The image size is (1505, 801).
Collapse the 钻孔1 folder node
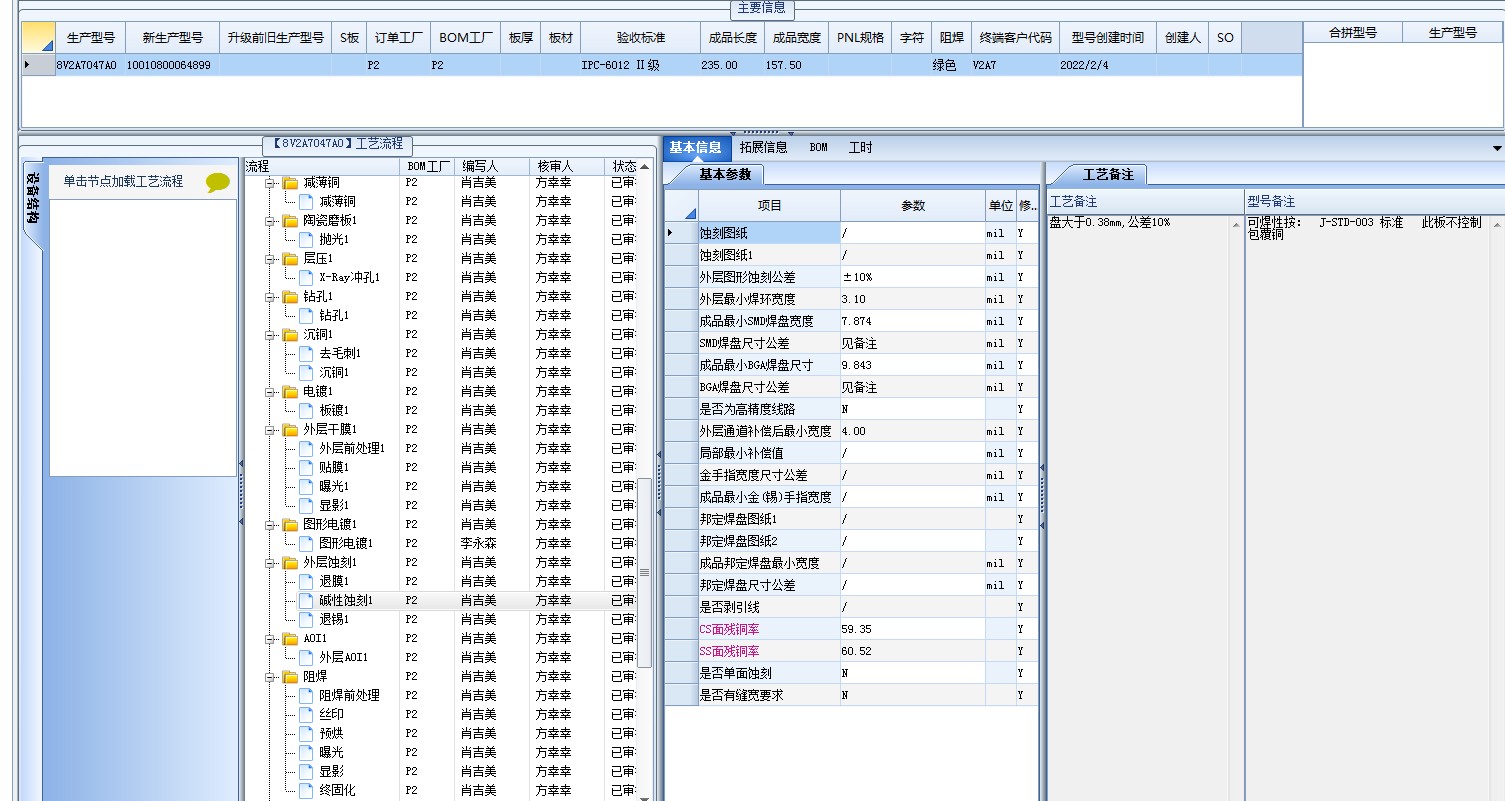click(x=270, y=297)
